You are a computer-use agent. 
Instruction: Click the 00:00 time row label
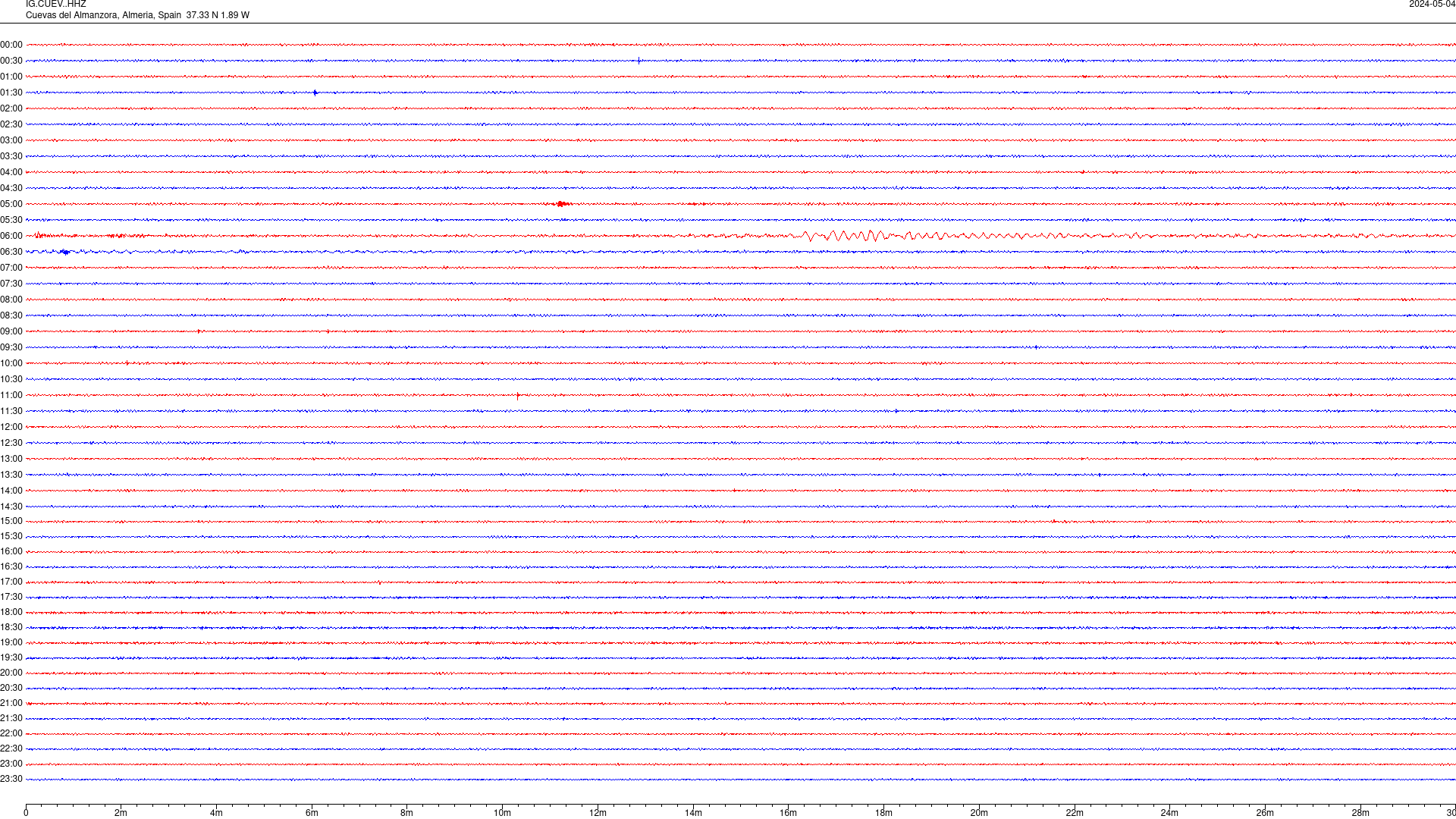click(11, 45)
